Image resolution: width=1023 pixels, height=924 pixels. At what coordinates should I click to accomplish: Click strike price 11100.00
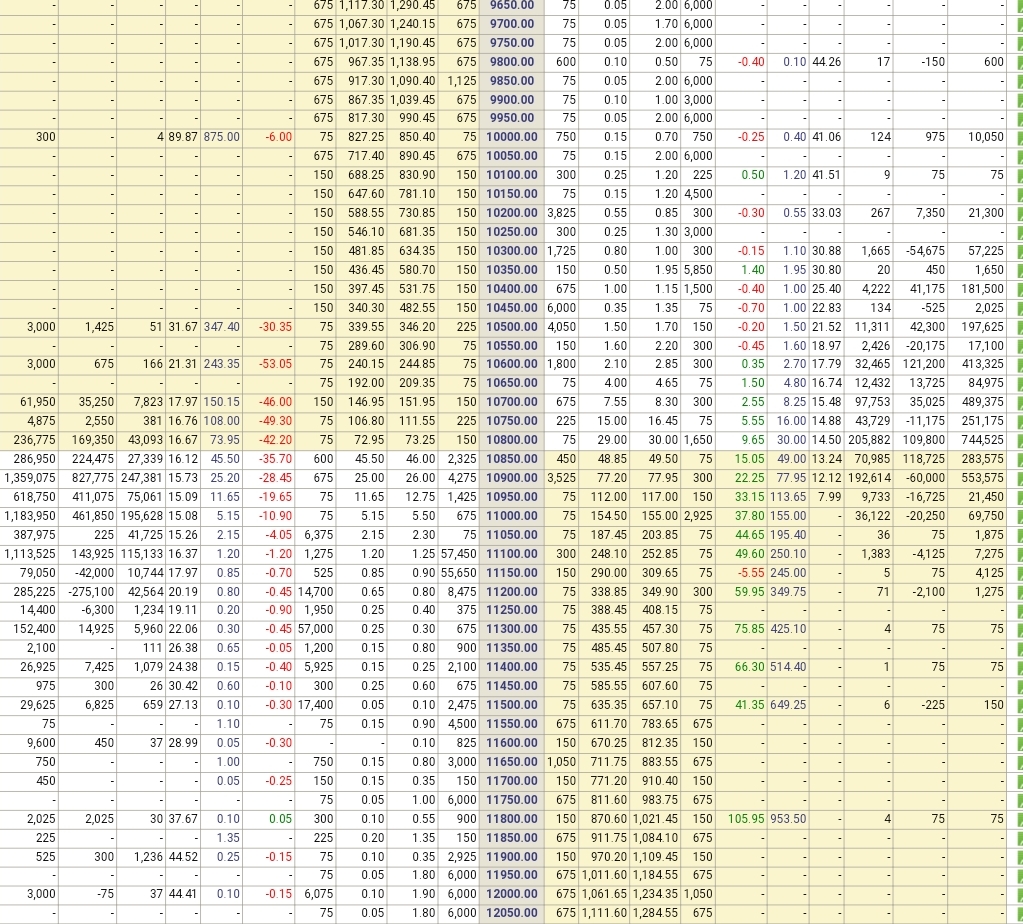(512, 554)
